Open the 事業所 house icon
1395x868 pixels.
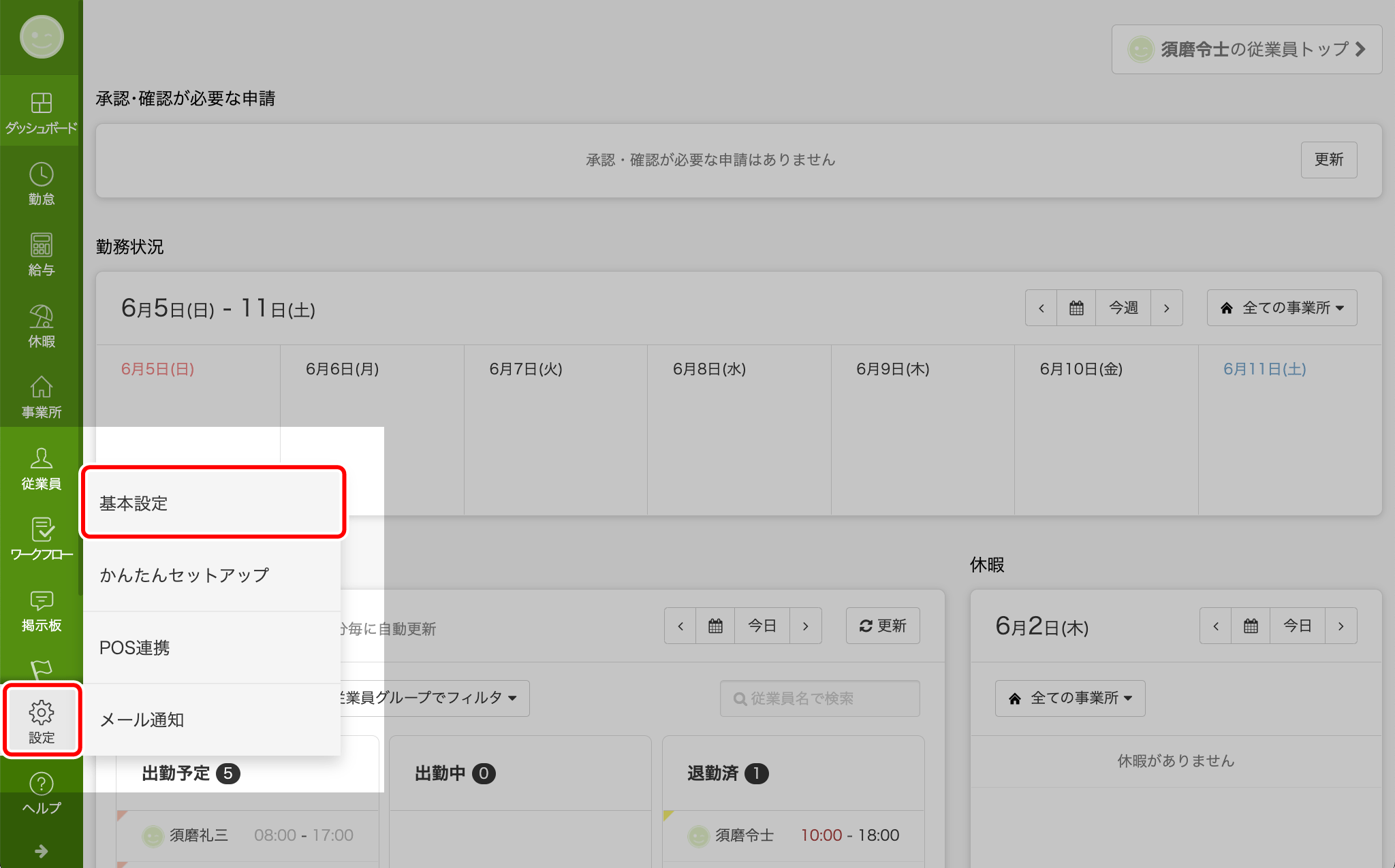click(x=41, y=397)
